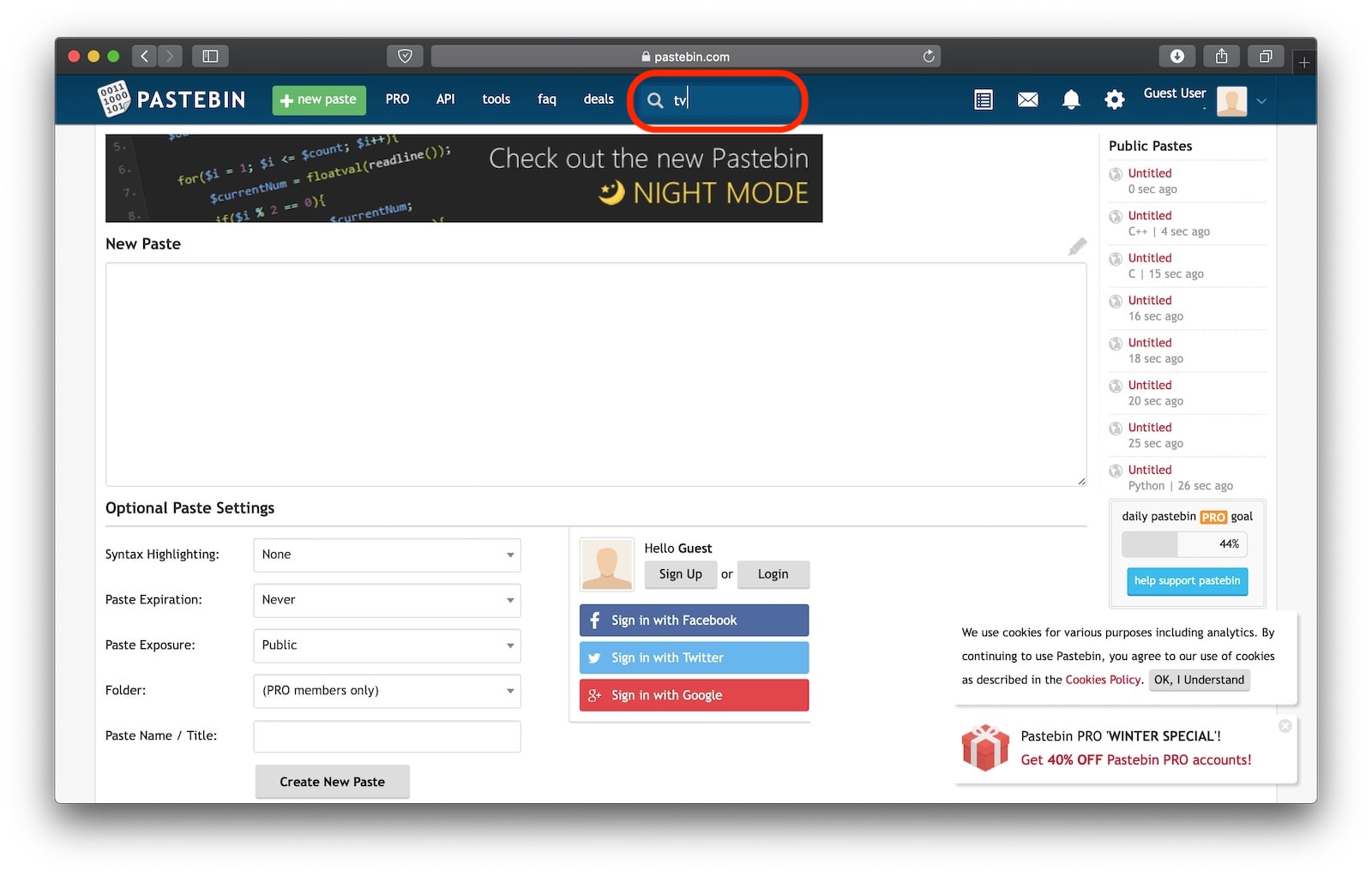
Task: Open the Untitled paste from 15 sec ago
Action: click(1149, 258)
